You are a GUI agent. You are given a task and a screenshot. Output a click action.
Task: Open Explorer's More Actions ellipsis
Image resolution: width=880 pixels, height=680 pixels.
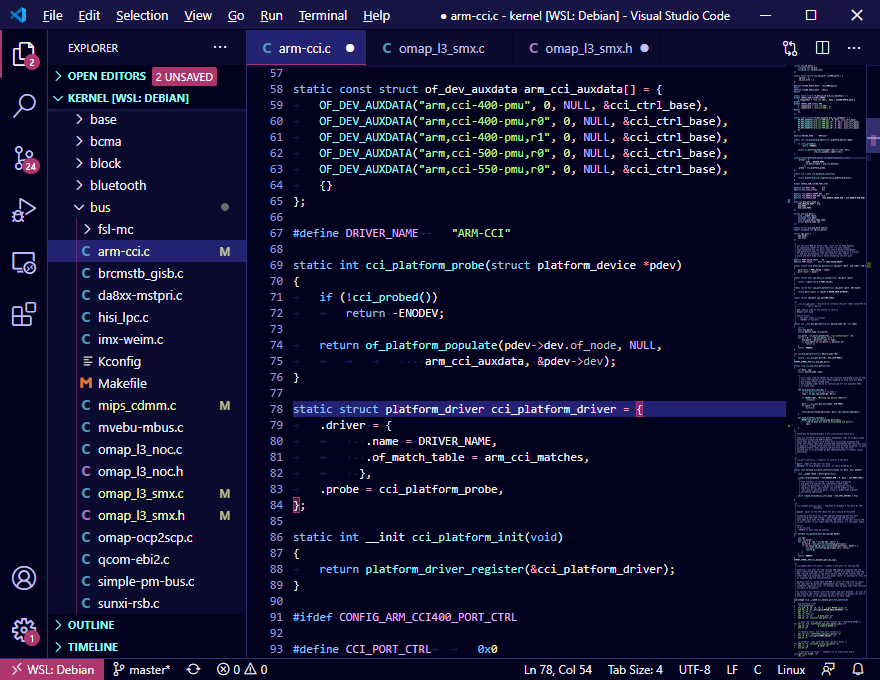pos(219,47)
